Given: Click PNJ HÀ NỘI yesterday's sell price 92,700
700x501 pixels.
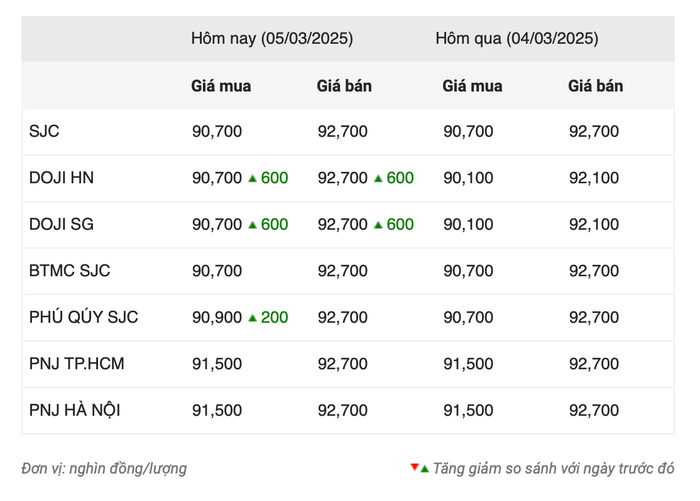Looking at the screenshot, I should coord(594,410).
